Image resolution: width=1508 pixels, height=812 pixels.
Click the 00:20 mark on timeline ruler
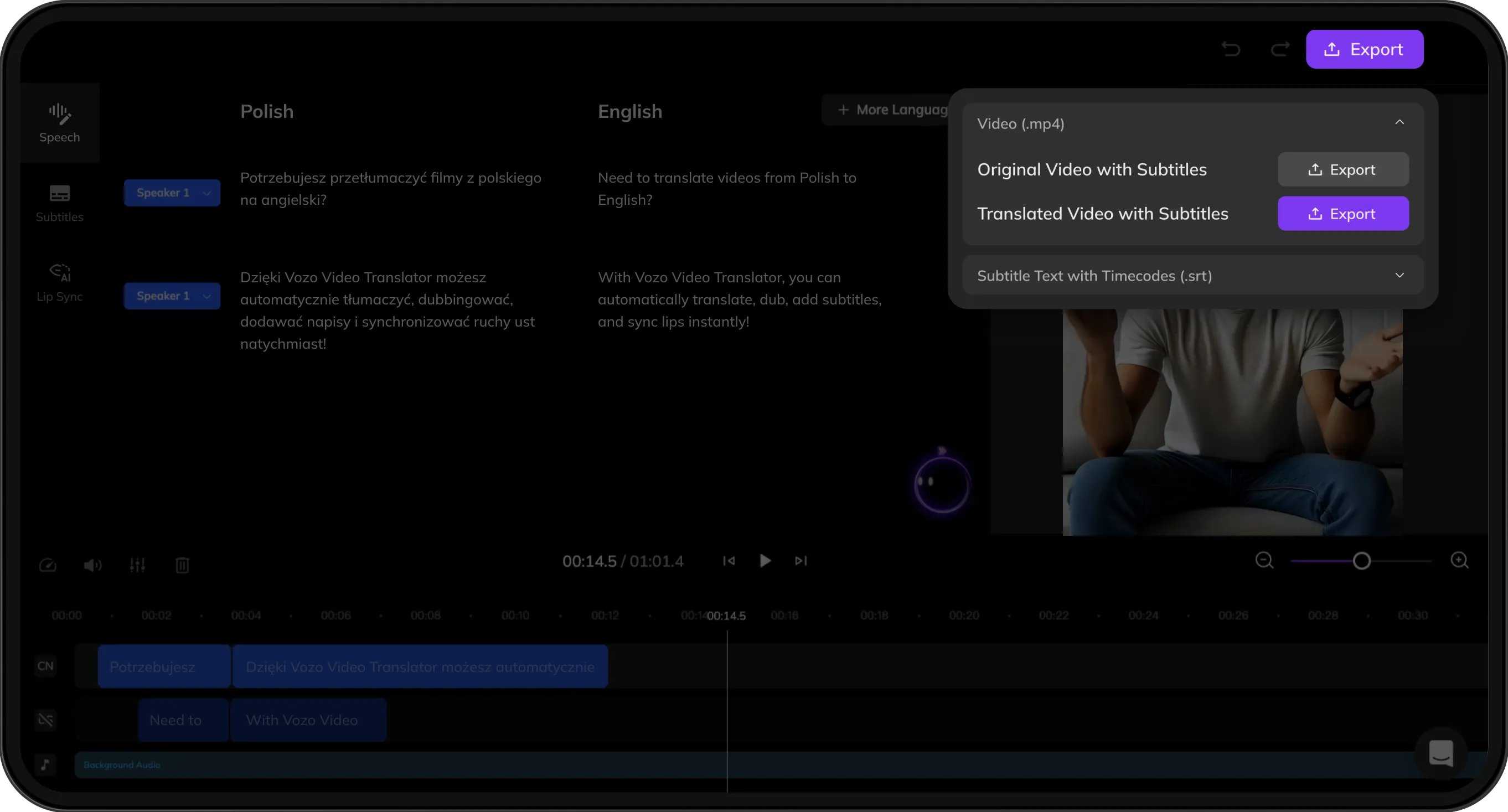[x=964, y=616]
